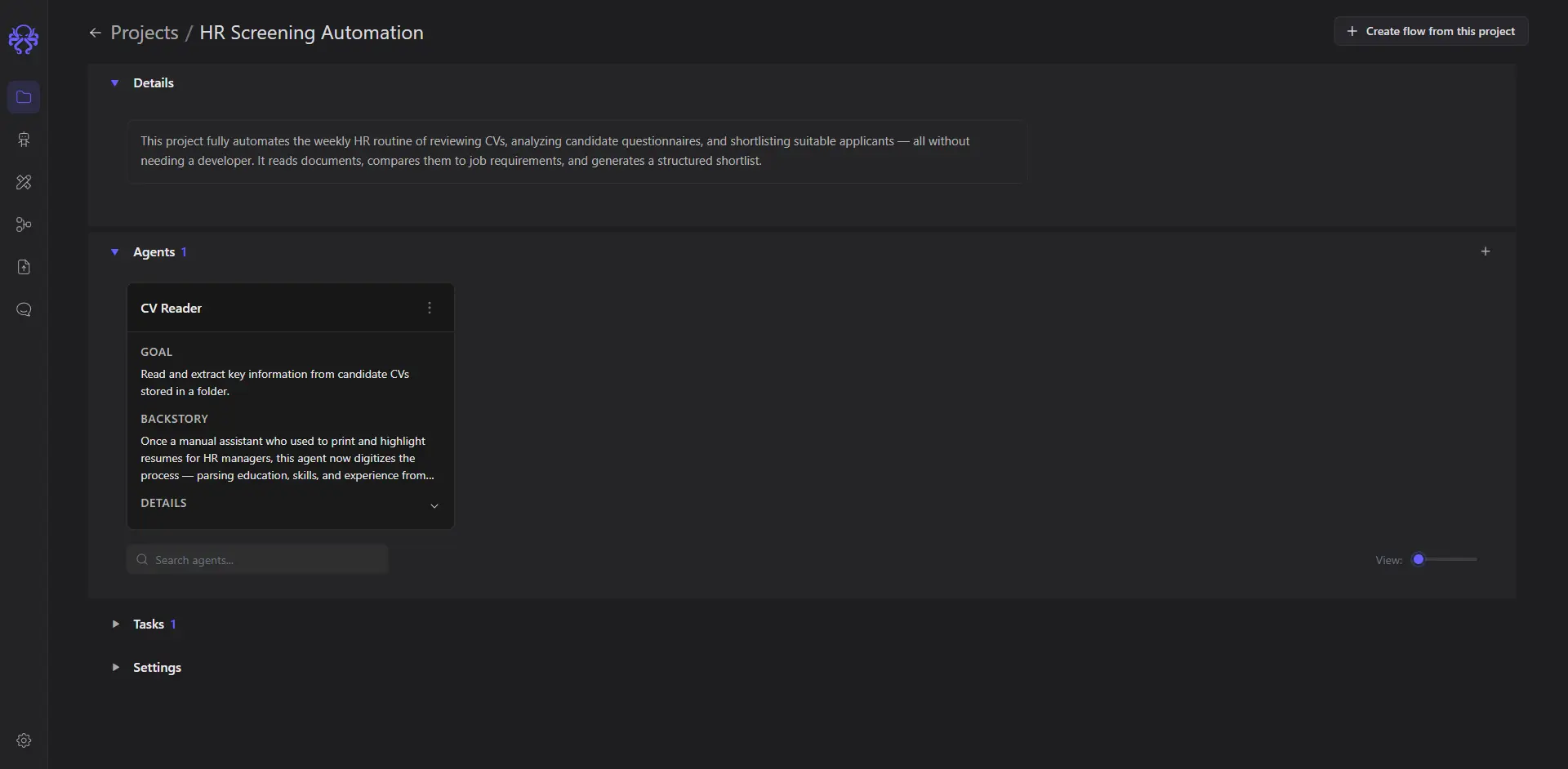Viewport: 1568px width, 769px height.
Task: Open the Projects folder icon in sidebar
Action: pos(24,97)
